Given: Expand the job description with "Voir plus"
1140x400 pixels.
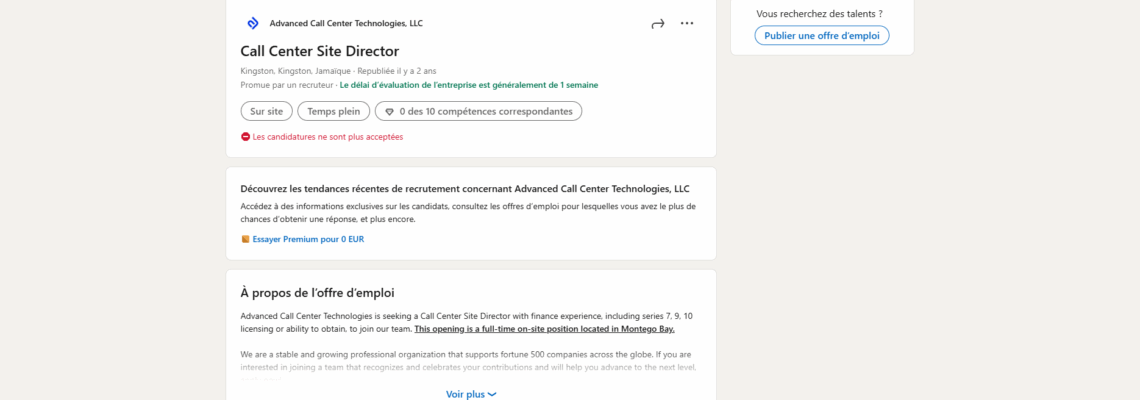Looking at the screenshot, I should click(471, 394).
